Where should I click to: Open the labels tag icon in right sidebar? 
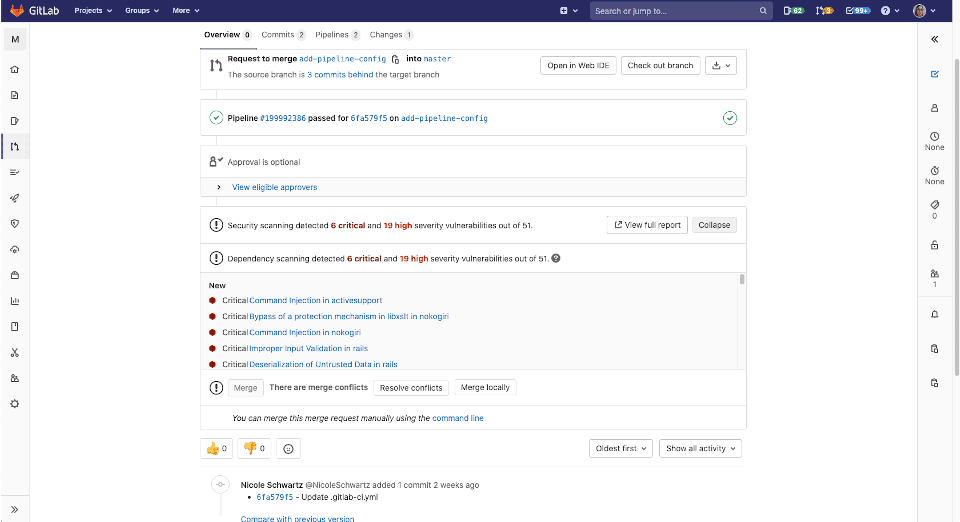click(934, 204)
